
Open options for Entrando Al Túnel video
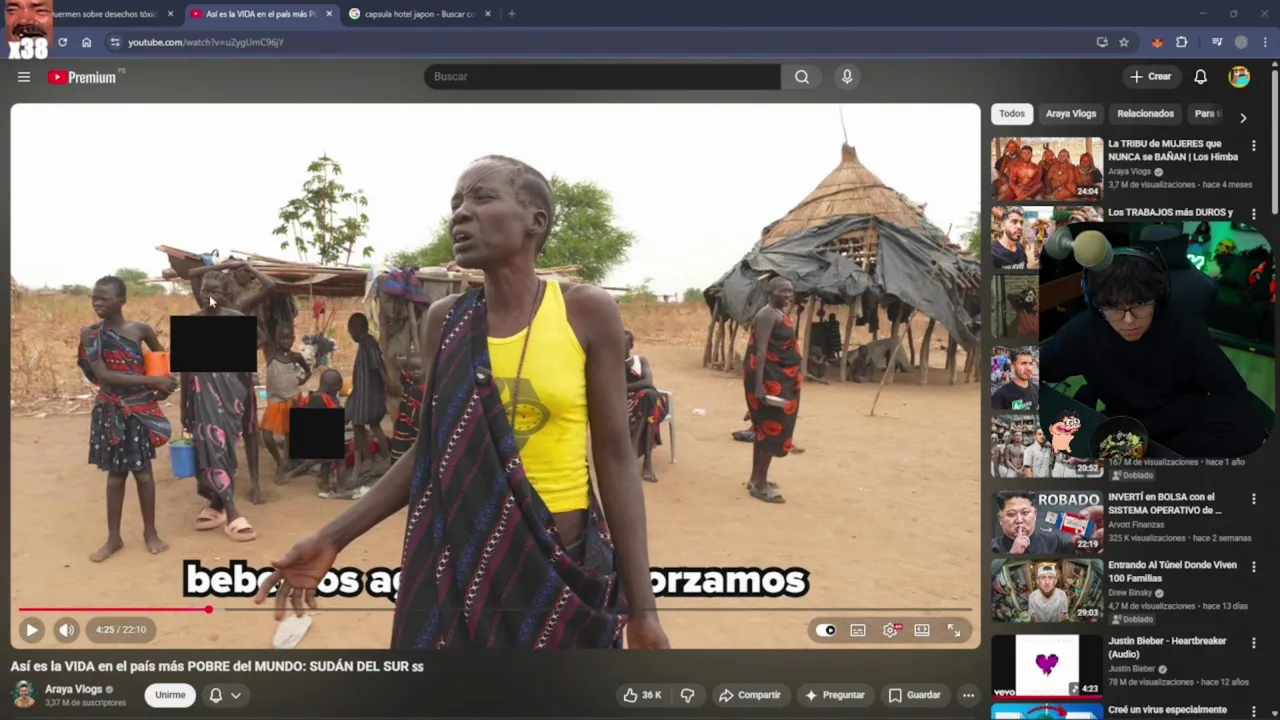(1254, 567)
